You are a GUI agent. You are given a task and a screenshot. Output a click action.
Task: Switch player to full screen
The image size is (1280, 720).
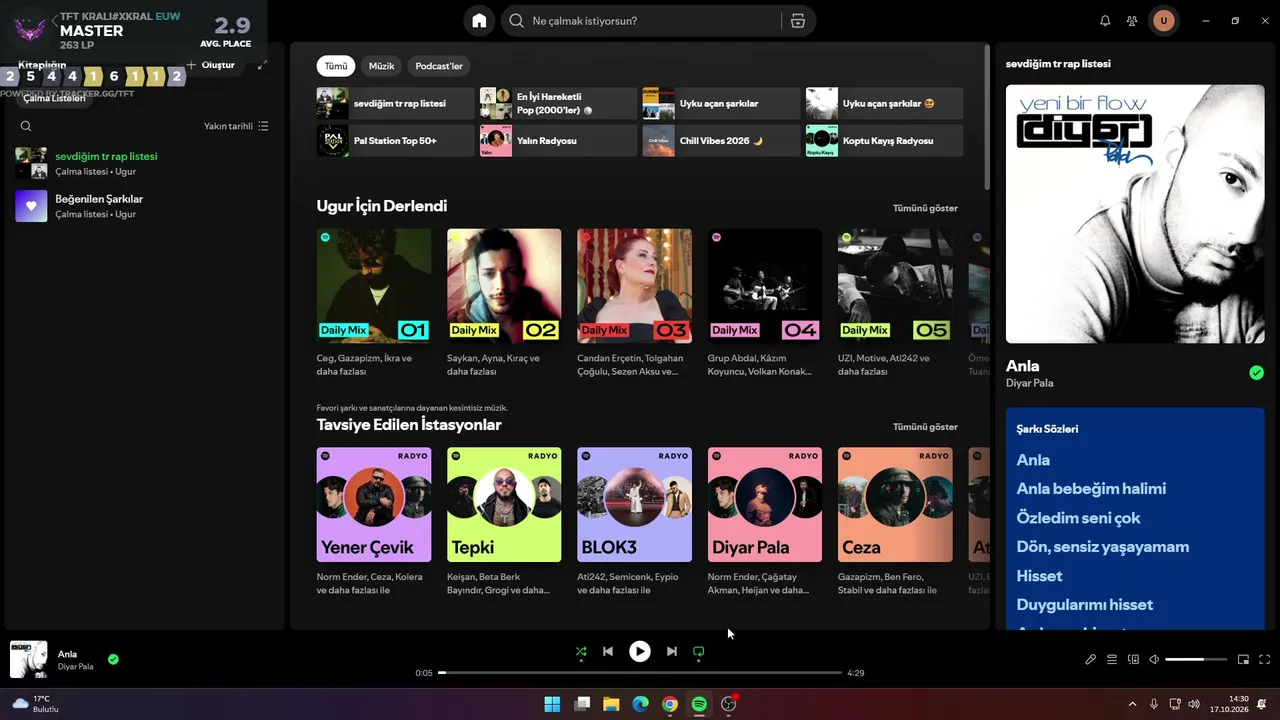pyautogui.click(x=1264, y=660)
